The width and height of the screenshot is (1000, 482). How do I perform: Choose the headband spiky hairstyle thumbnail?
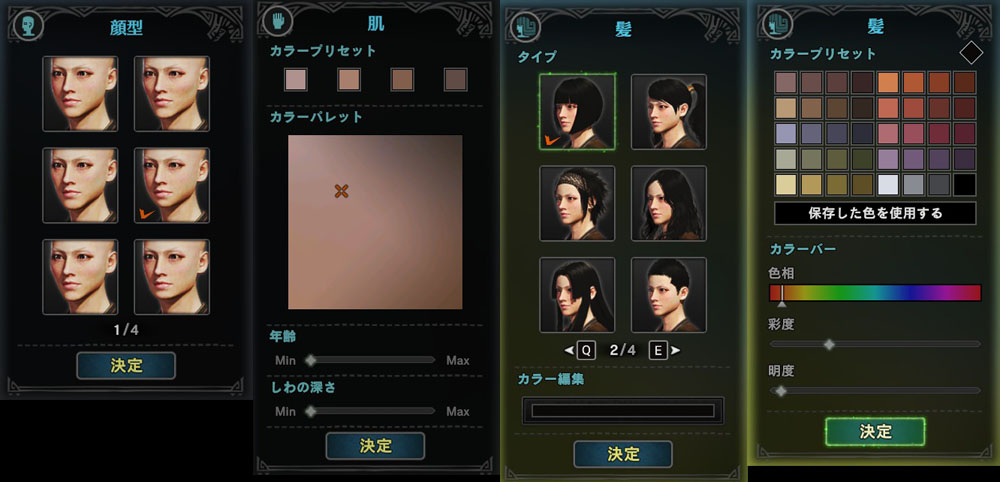(x=577, y=203)
